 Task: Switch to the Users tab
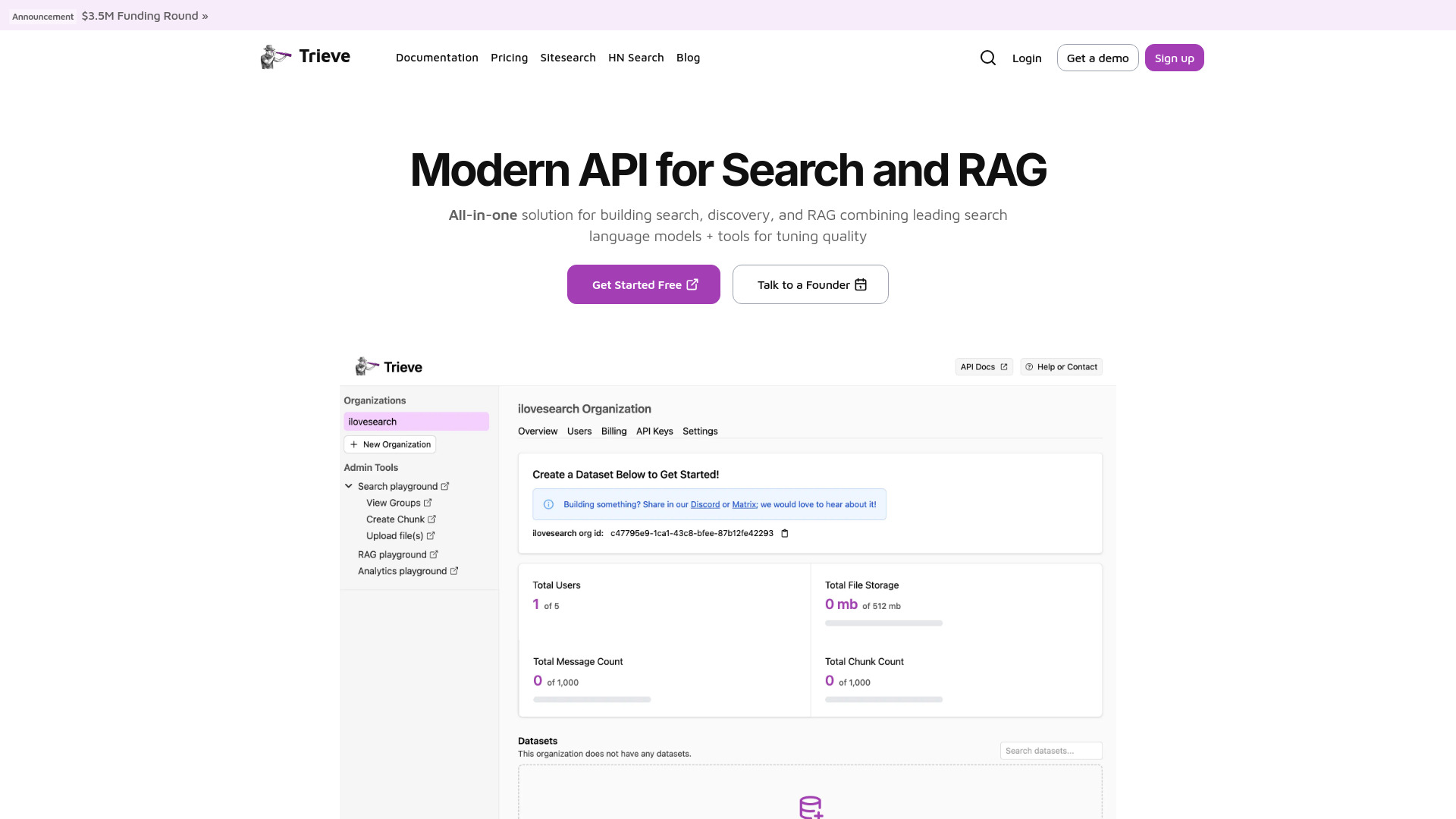pyautogui.click(x=579, y=430)
